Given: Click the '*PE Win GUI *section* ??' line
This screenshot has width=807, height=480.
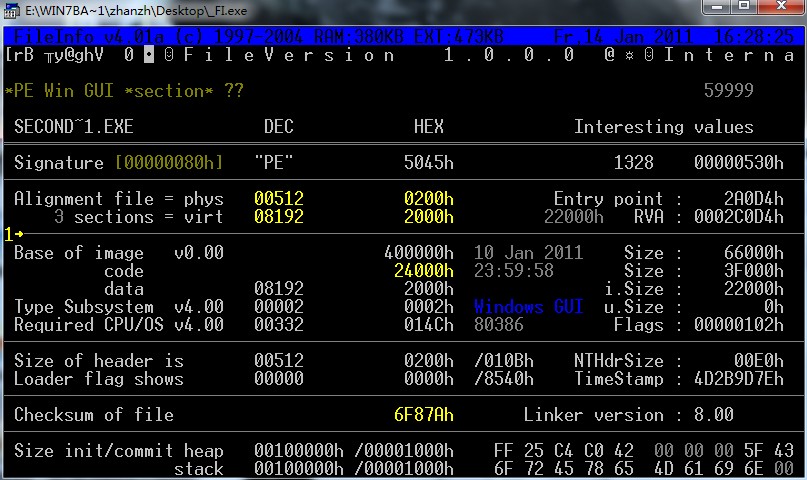Looking at the screenshot, I should coord(124,91).
